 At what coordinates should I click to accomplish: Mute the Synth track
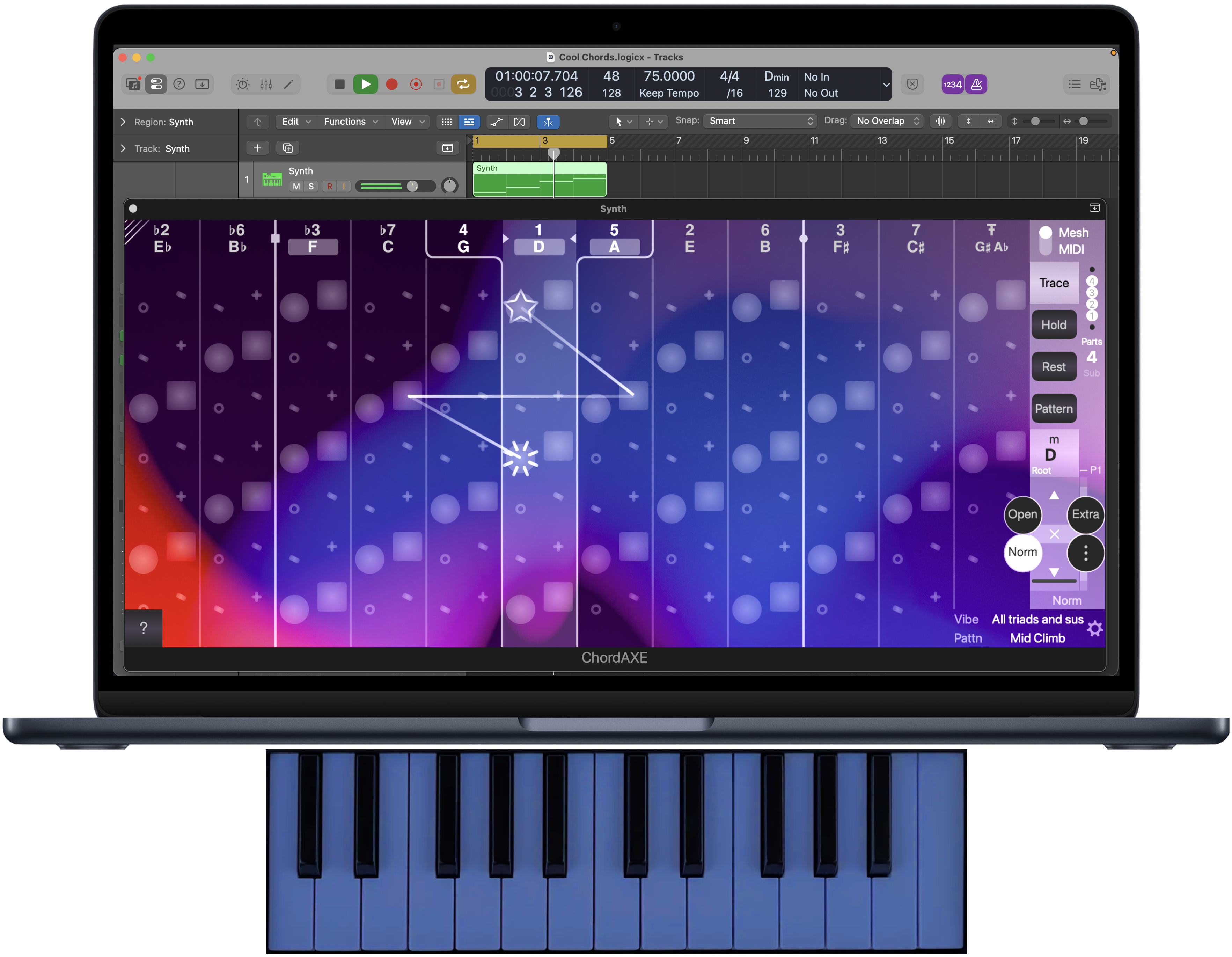[x=296, y=186]
